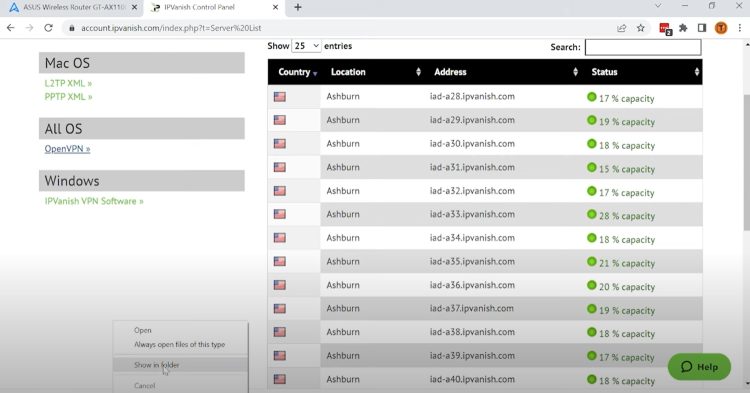Select address iad-a30.ipvanish.com
Image resolution: width=750 pixels, height=393 pixels.
point(472,143)
